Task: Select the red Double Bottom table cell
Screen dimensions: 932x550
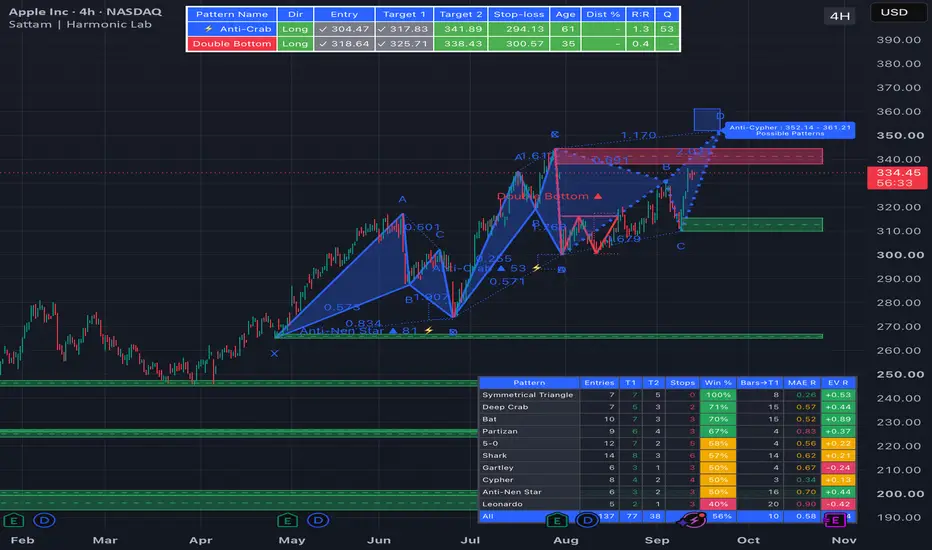Action: (232, 43)
